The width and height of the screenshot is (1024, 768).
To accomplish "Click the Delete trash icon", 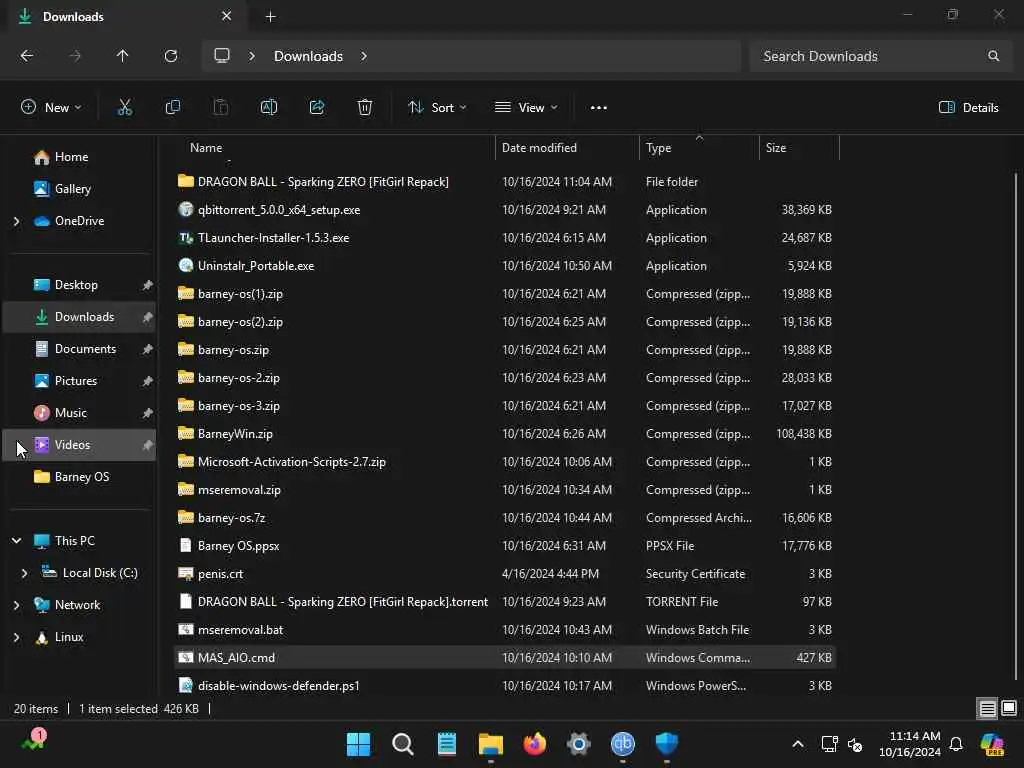I will 365,108.
